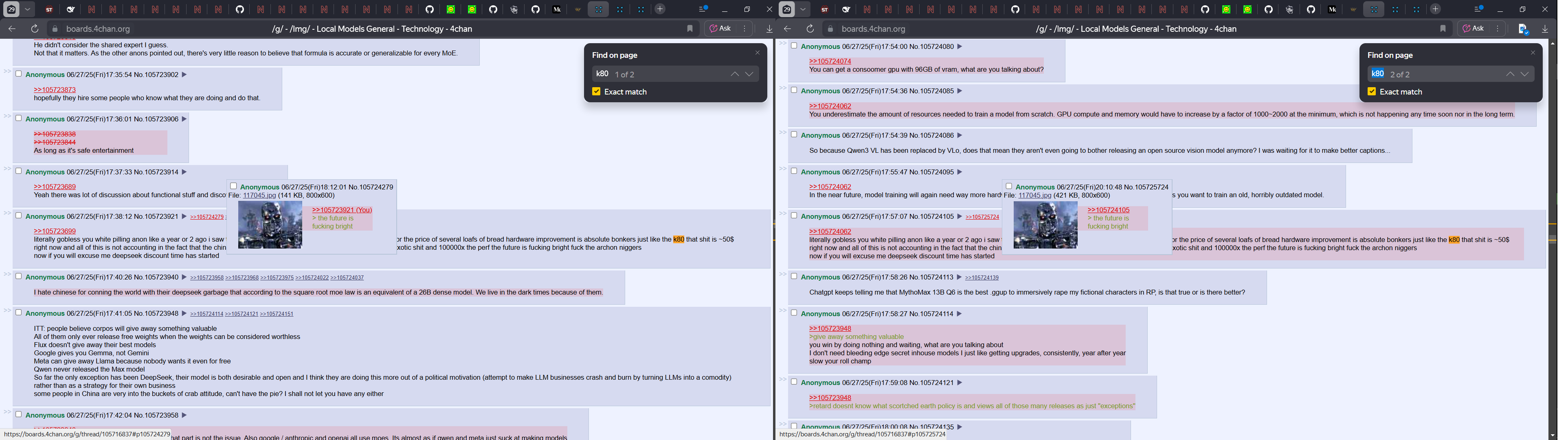
Task: Jump to next match in right Find panel
Action: pos(1525,74)
